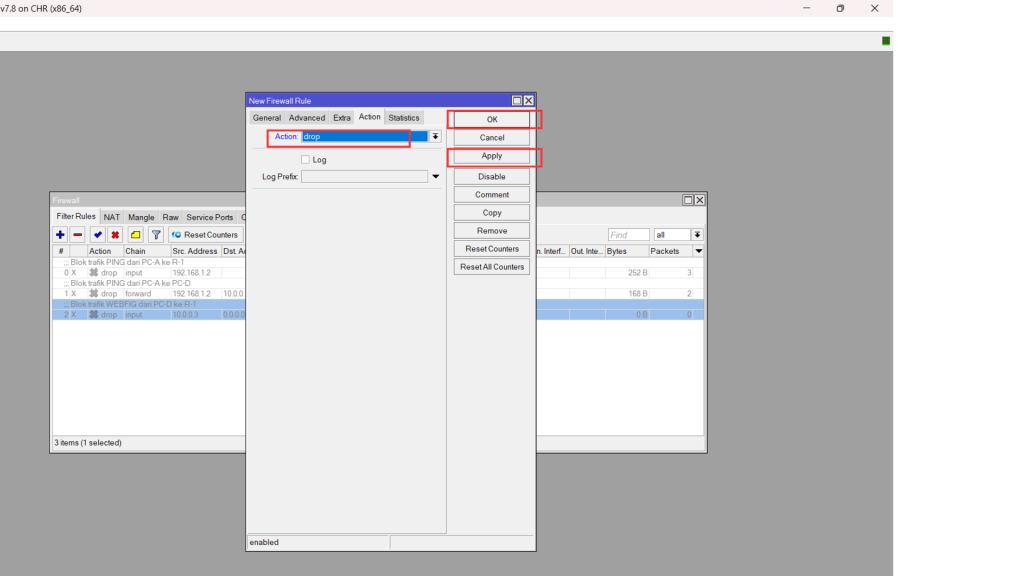Click the Find search field
The height and width of the screenshot is (576, 1024).
pyautogui.click(x=628, y=234)
